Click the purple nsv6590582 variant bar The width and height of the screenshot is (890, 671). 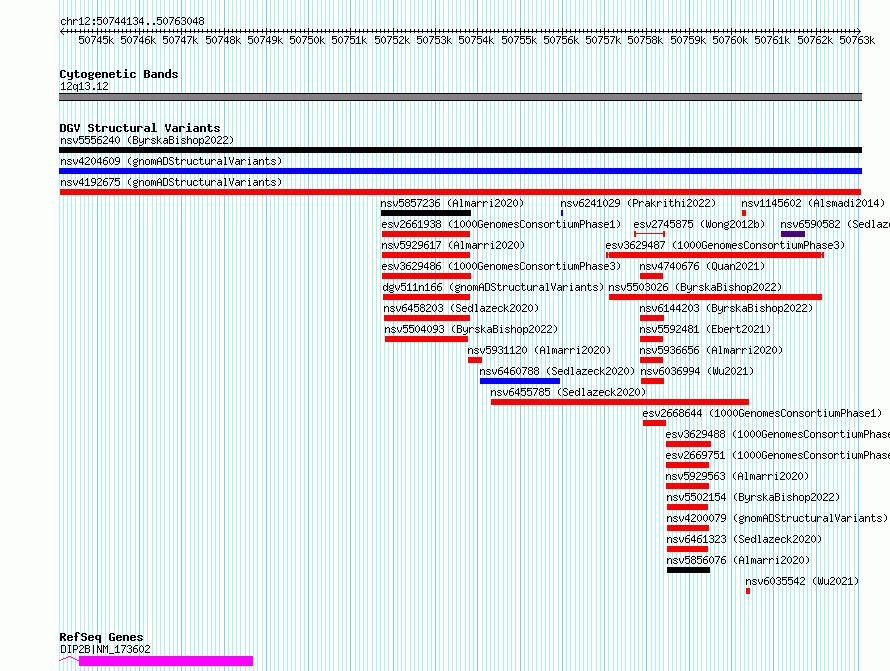click(793, 234)
